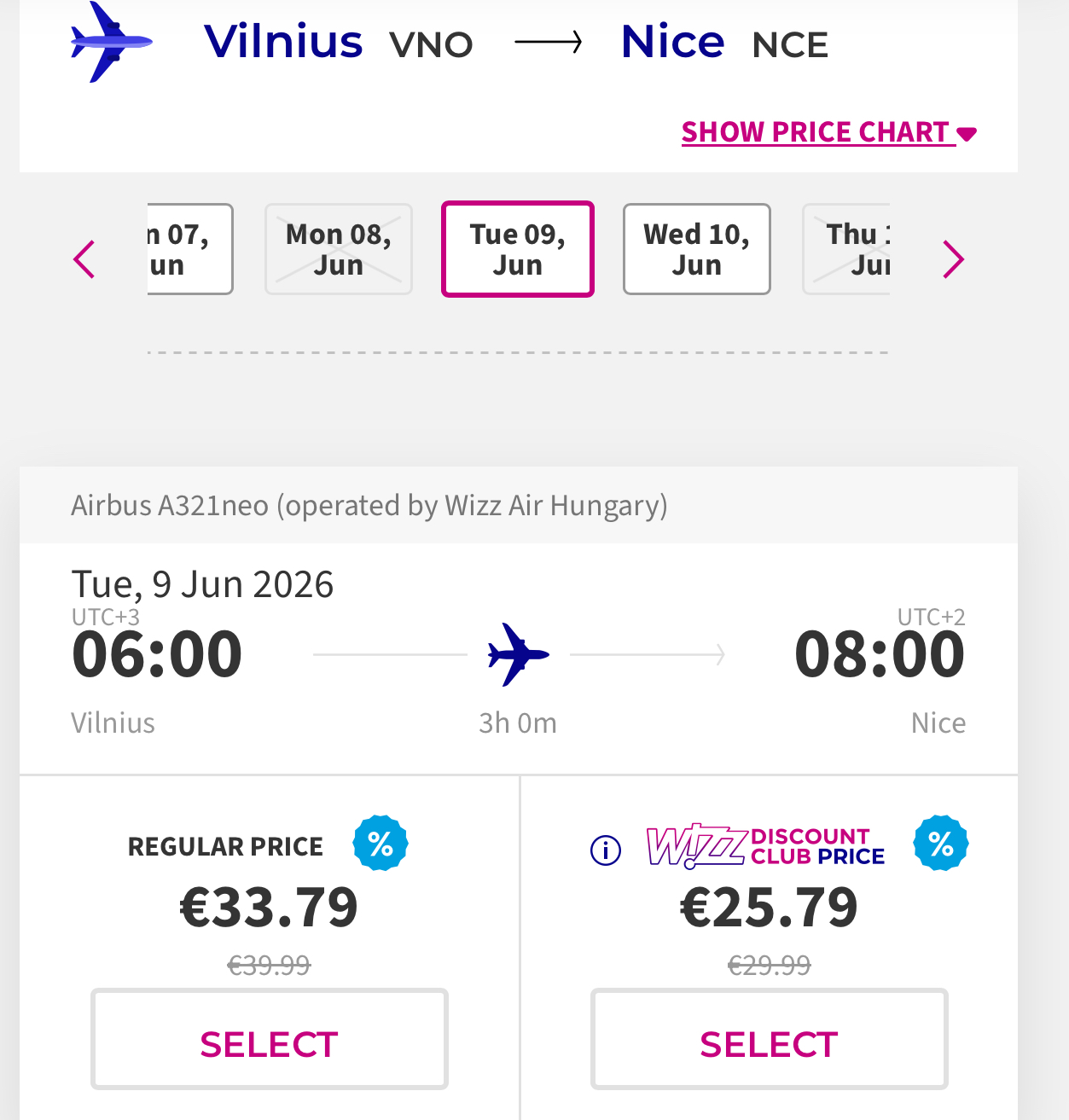
Task: Pick the partially visible Thursday date tab
Action: 848,249
